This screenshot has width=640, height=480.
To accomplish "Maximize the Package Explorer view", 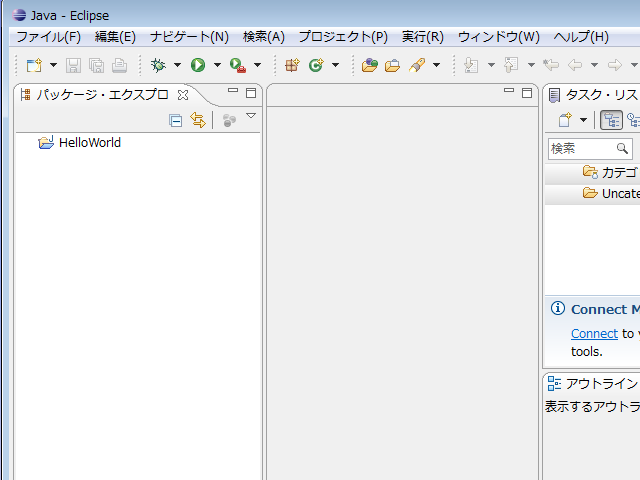I will pyautogui.click(x=251, y=93).
